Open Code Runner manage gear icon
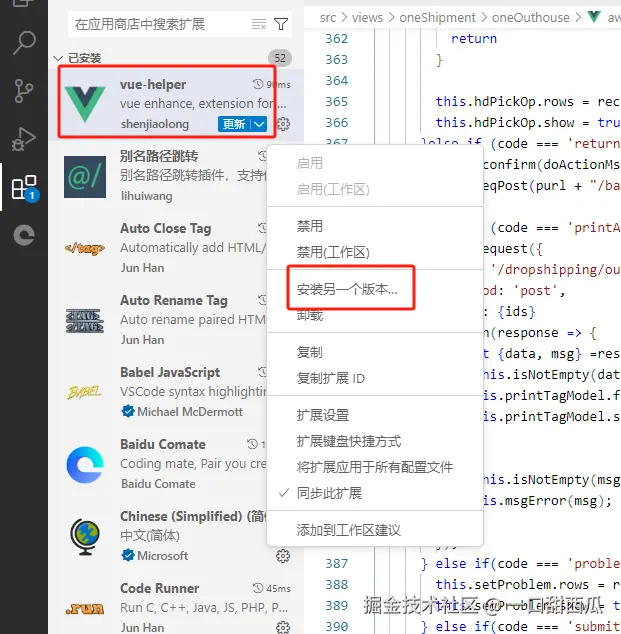Image resolution: width=621 pixels, height=634 pixels. 283,627
